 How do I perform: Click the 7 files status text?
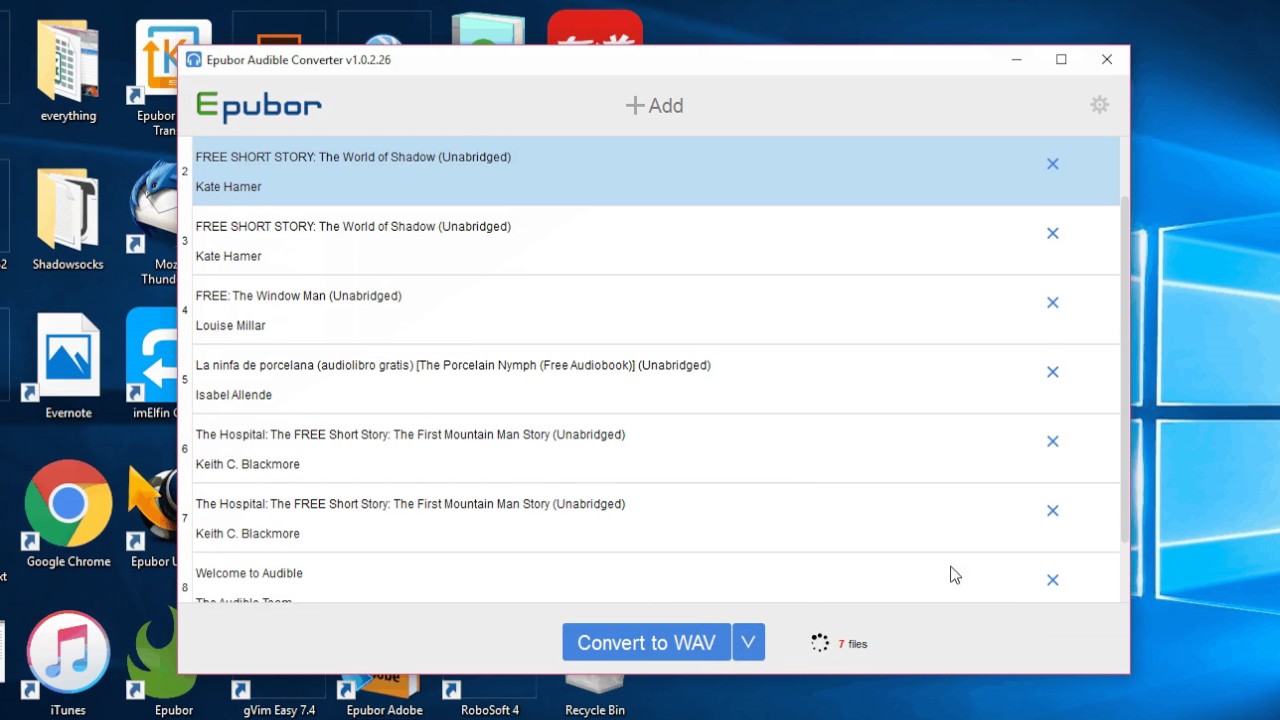pyautogui.click(x=853, y=644)
